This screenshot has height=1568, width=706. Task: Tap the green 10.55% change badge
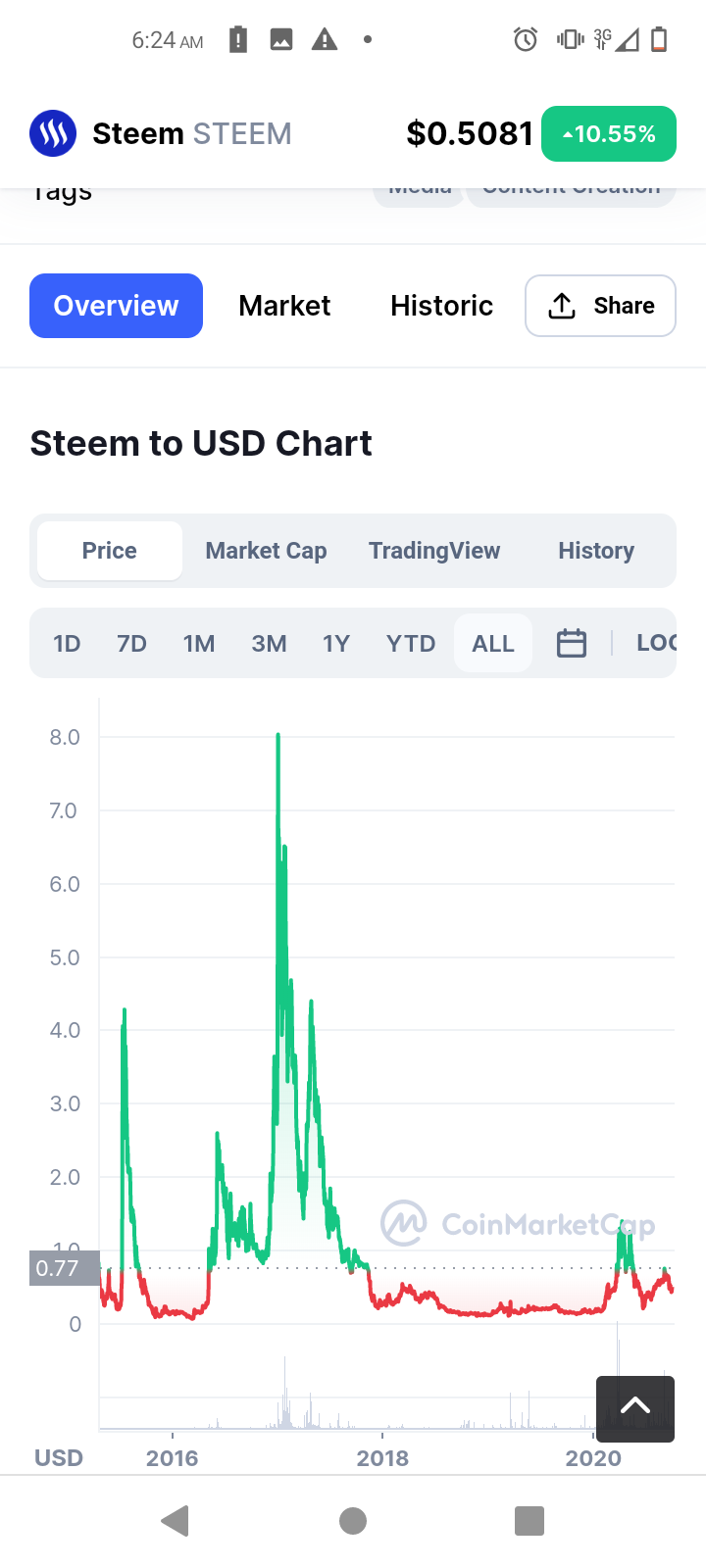click(x=608, y=134)
